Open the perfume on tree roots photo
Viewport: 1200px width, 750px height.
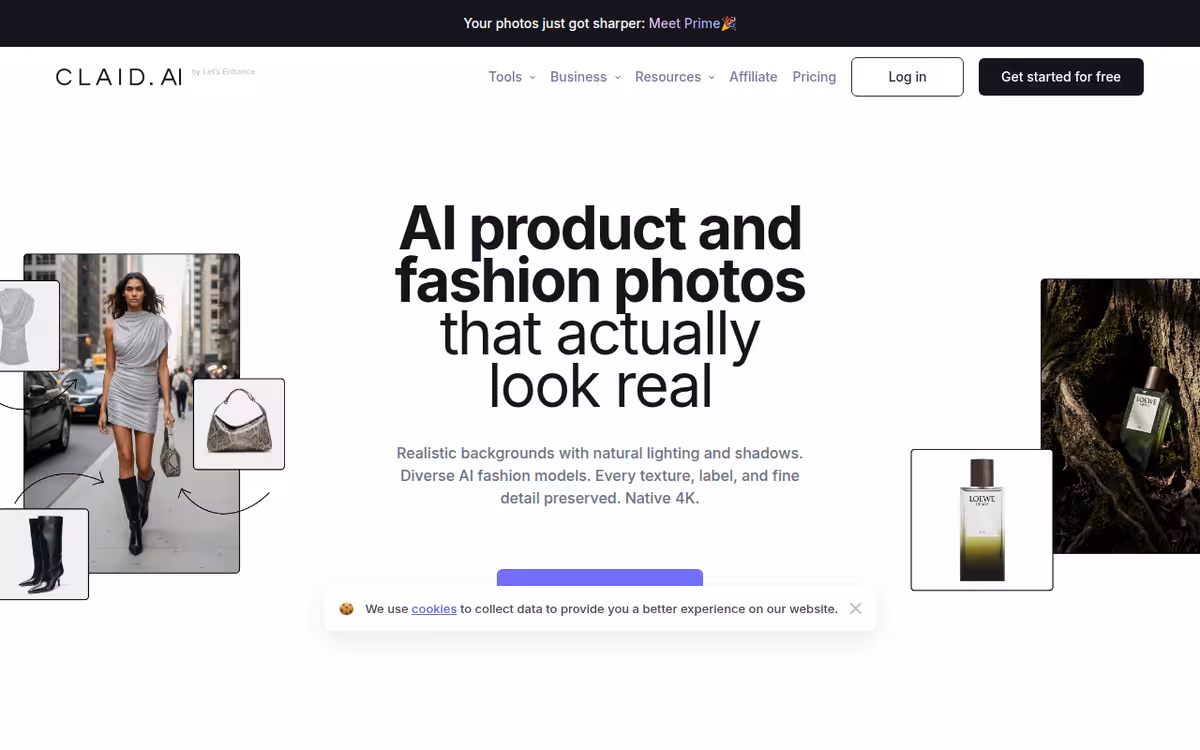pos(1120,416)
